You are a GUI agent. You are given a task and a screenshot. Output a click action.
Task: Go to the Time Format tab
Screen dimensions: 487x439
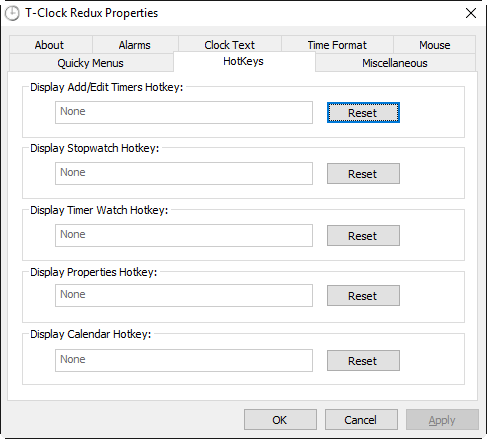pyautogui.click(x=337, y=45)
